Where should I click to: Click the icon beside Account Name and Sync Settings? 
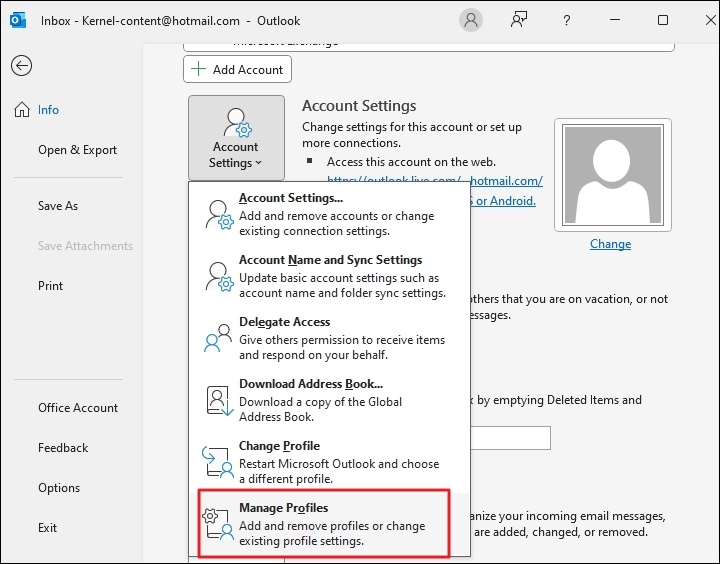(219, 276)
